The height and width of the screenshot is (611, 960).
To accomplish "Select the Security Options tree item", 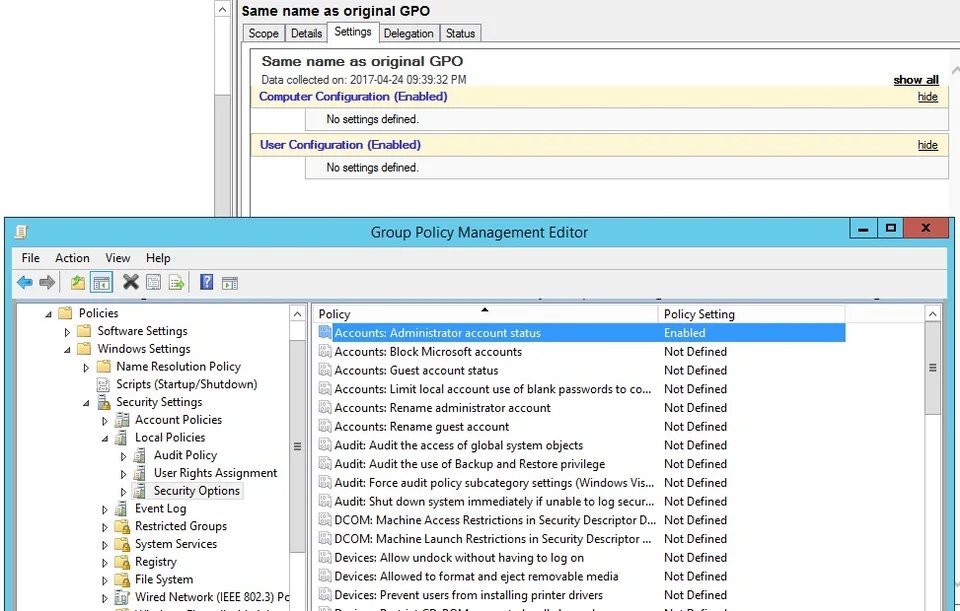I will 197,491.
